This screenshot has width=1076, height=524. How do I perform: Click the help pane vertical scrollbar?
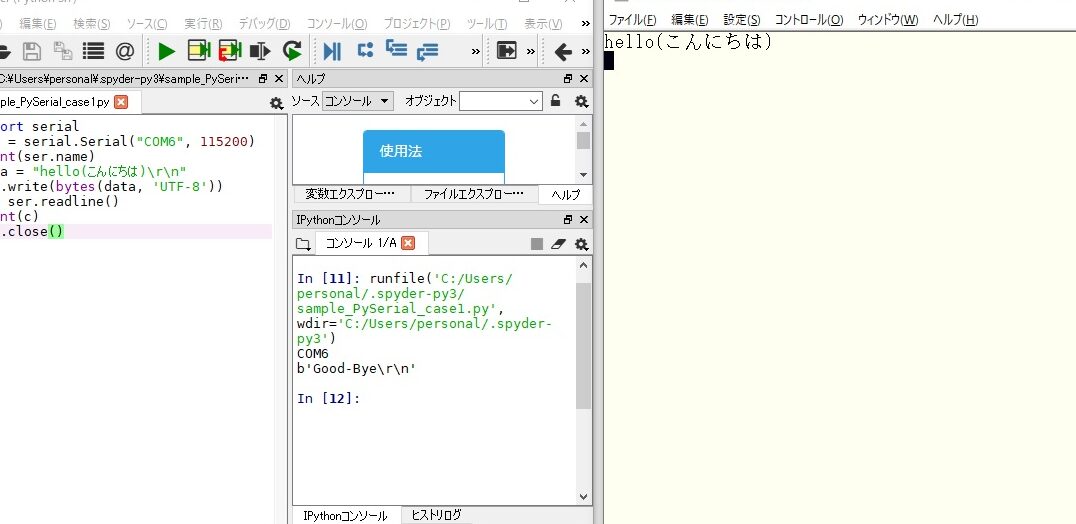(x=583, y=150)
